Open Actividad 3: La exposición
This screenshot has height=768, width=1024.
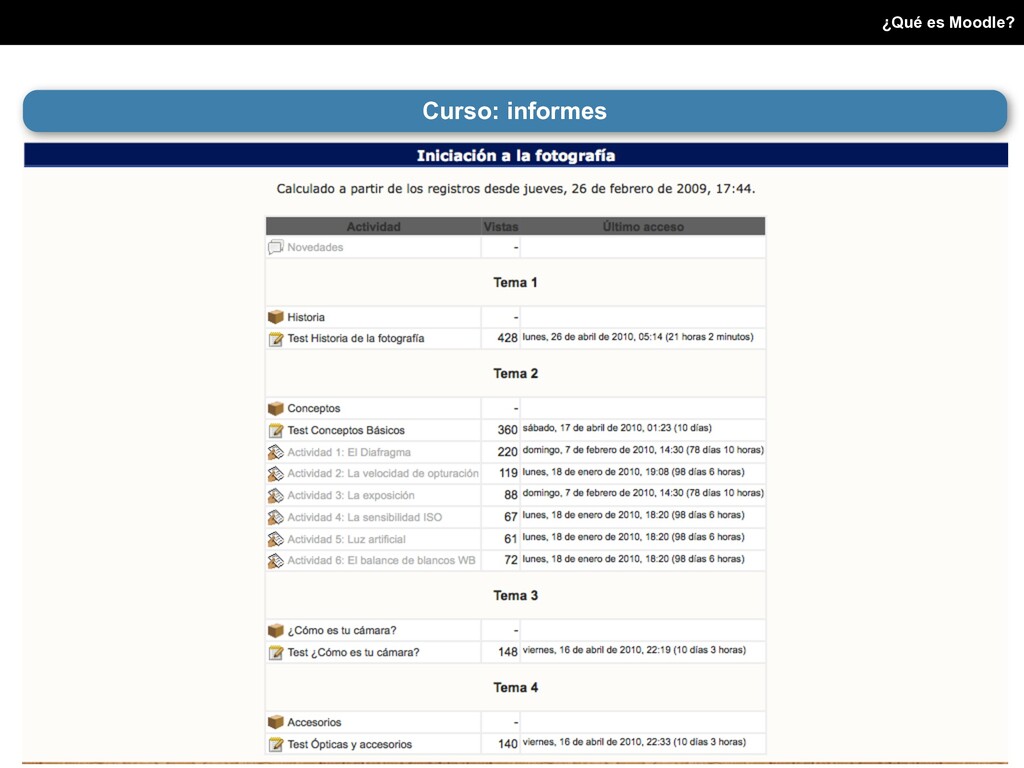coord(351,496)
